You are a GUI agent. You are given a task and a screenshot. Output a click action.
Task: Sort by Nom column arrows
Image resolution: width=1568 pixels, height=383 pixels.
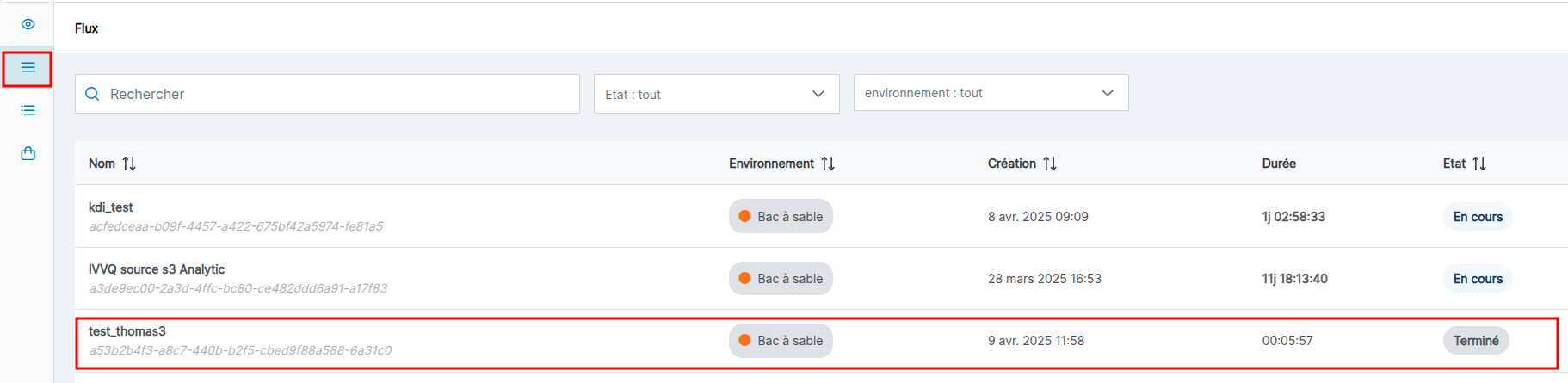pyautogui.click(x=129, y=164)
